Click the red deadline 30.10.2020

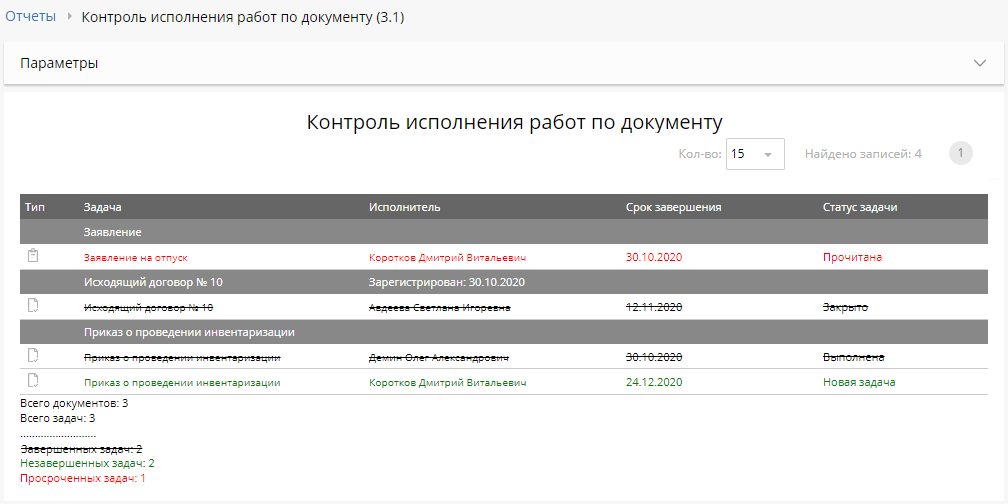click(654, 257)
